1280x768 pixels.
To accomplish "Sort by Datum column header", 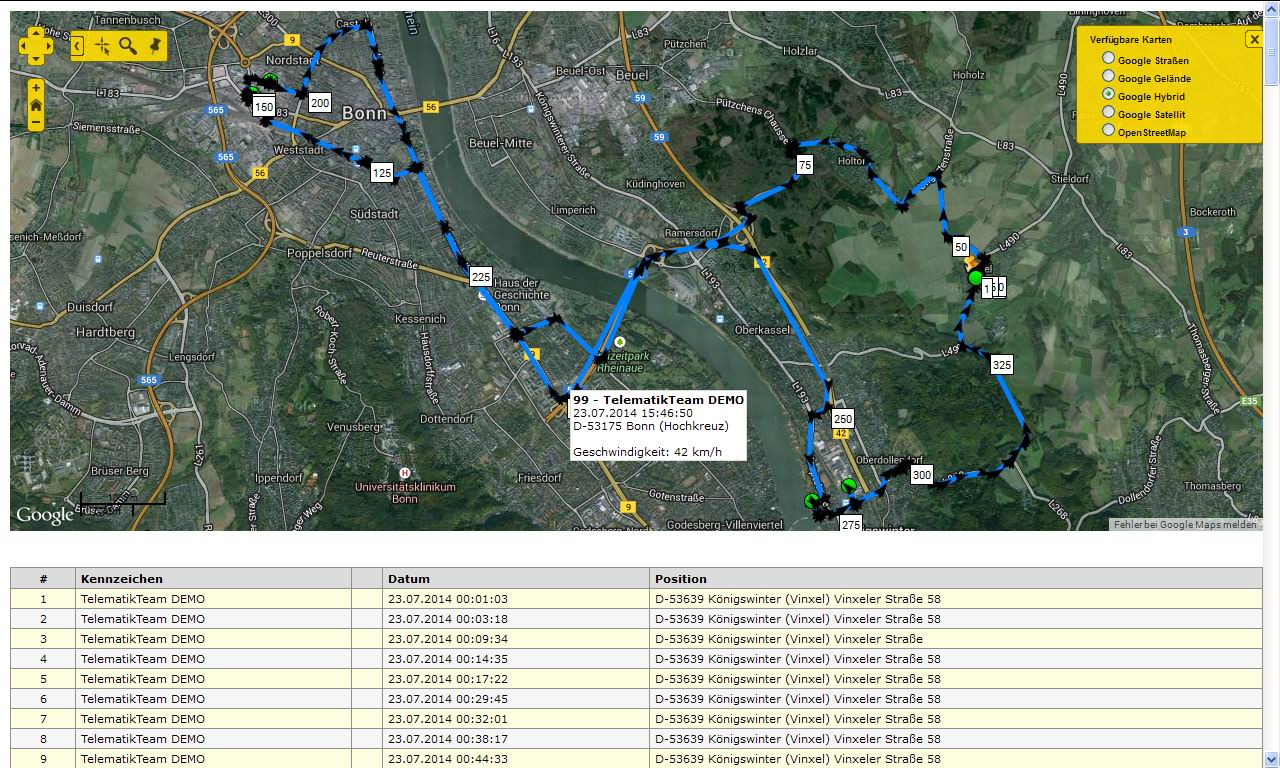I will [516, 578].
